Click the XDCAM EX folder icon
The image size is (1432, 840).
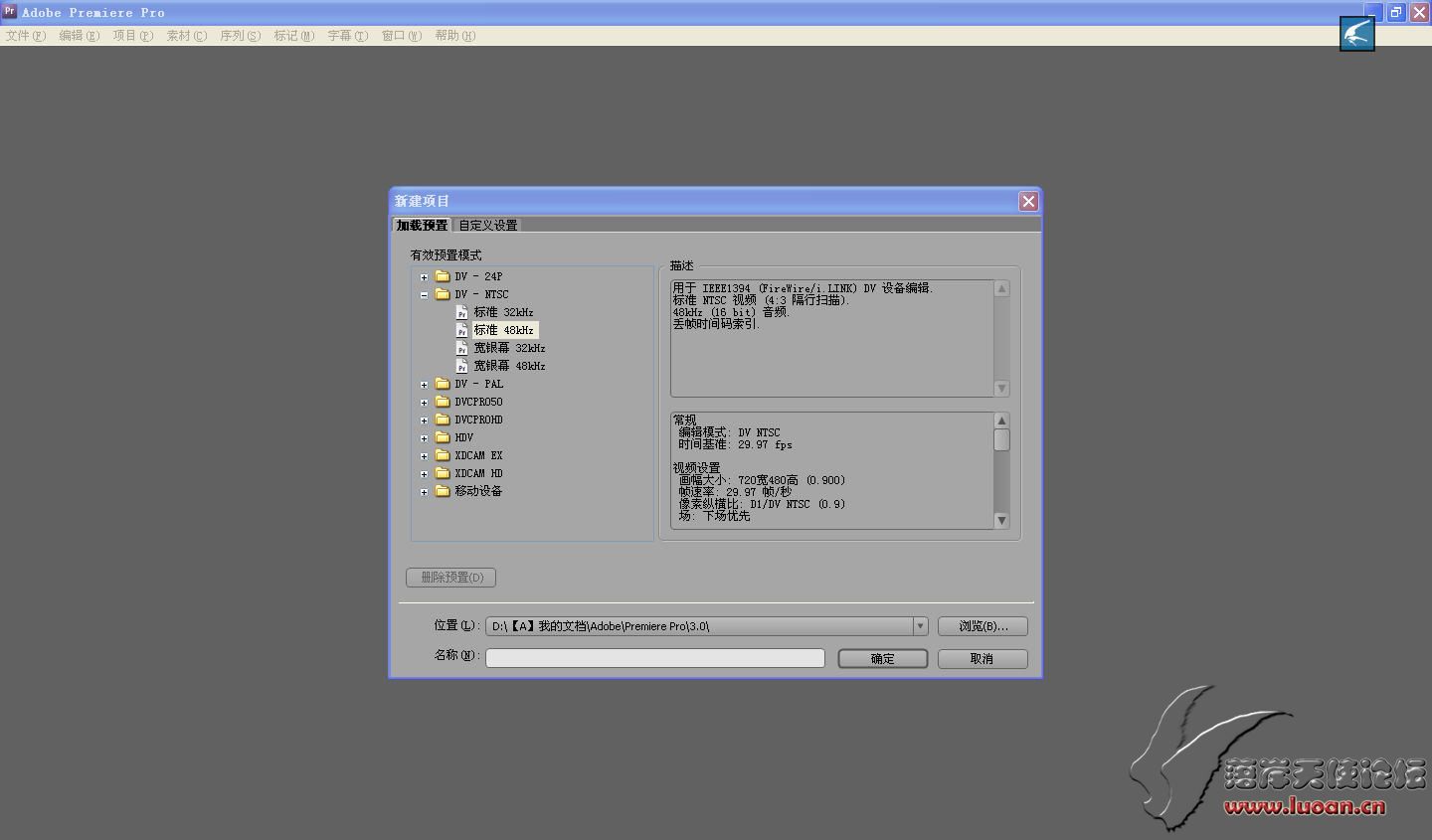coord(443,455)
